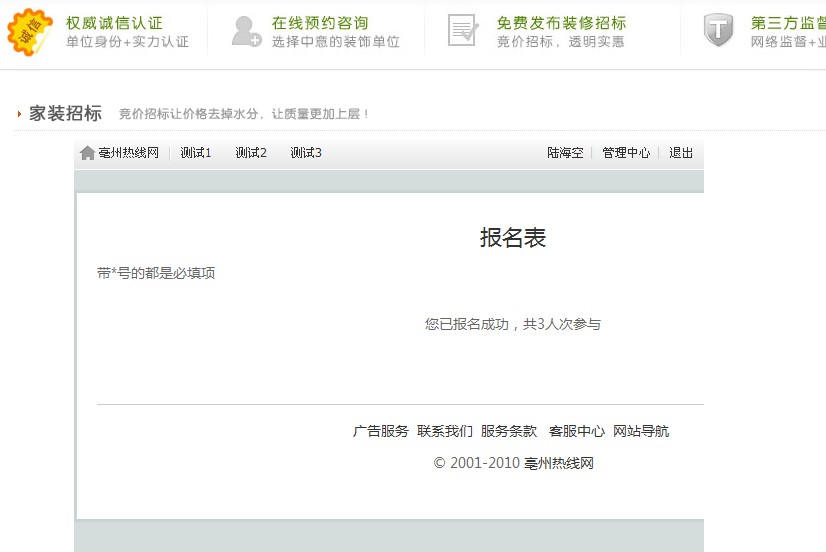Open 网站导航 footer link
826x552 pixels.
pos(641,431)
